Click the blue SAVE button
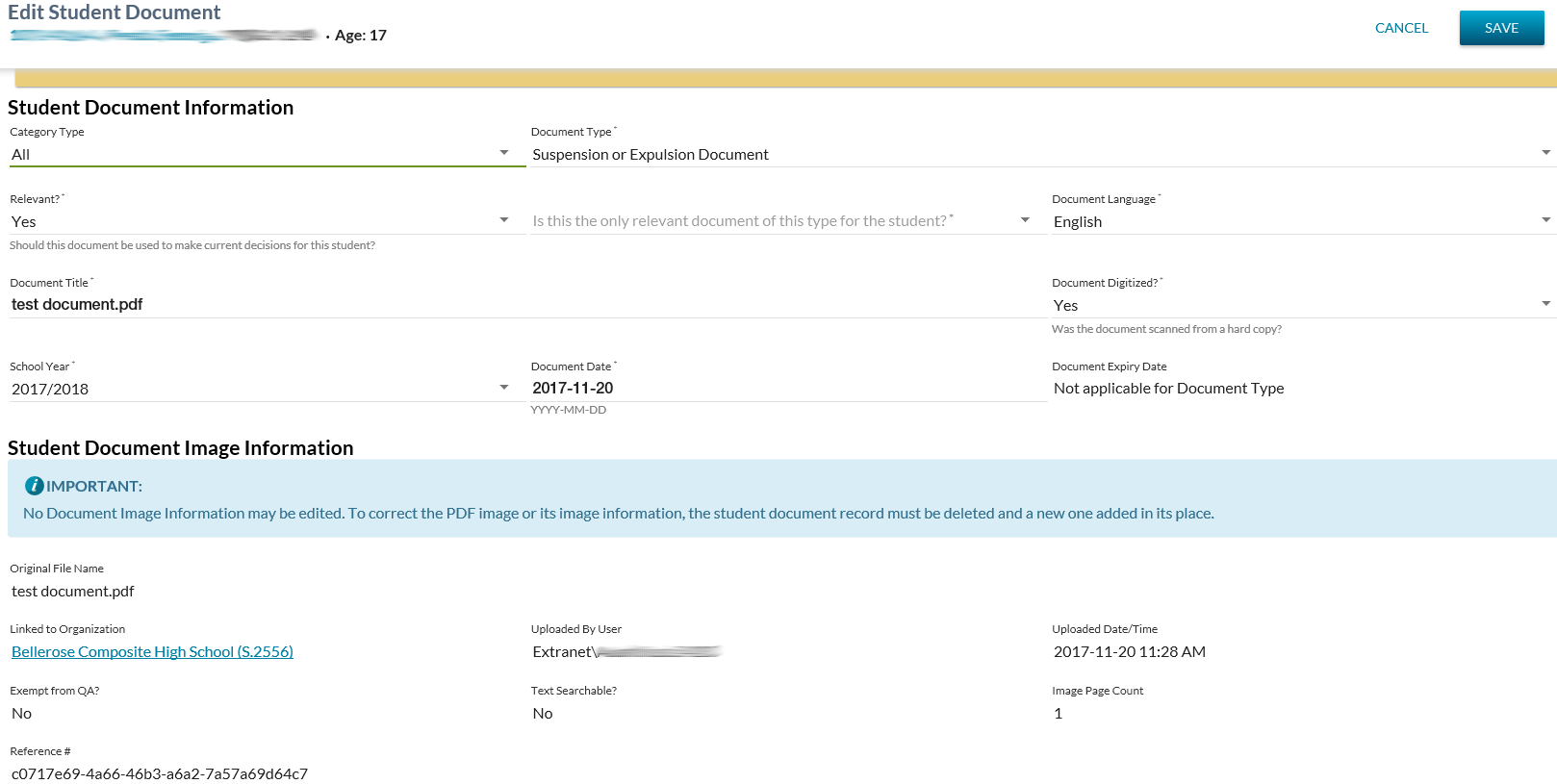1557x784 pixels. [1500, 28]
